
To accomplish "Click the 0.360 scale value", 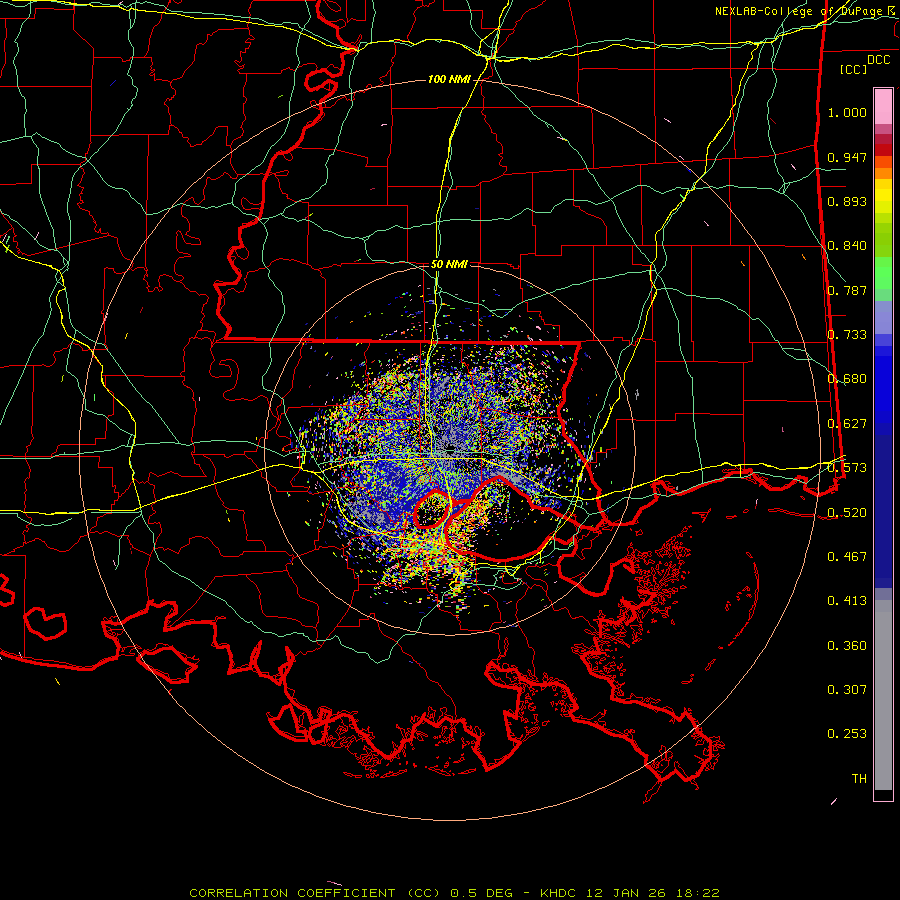I will click(847, 646).
